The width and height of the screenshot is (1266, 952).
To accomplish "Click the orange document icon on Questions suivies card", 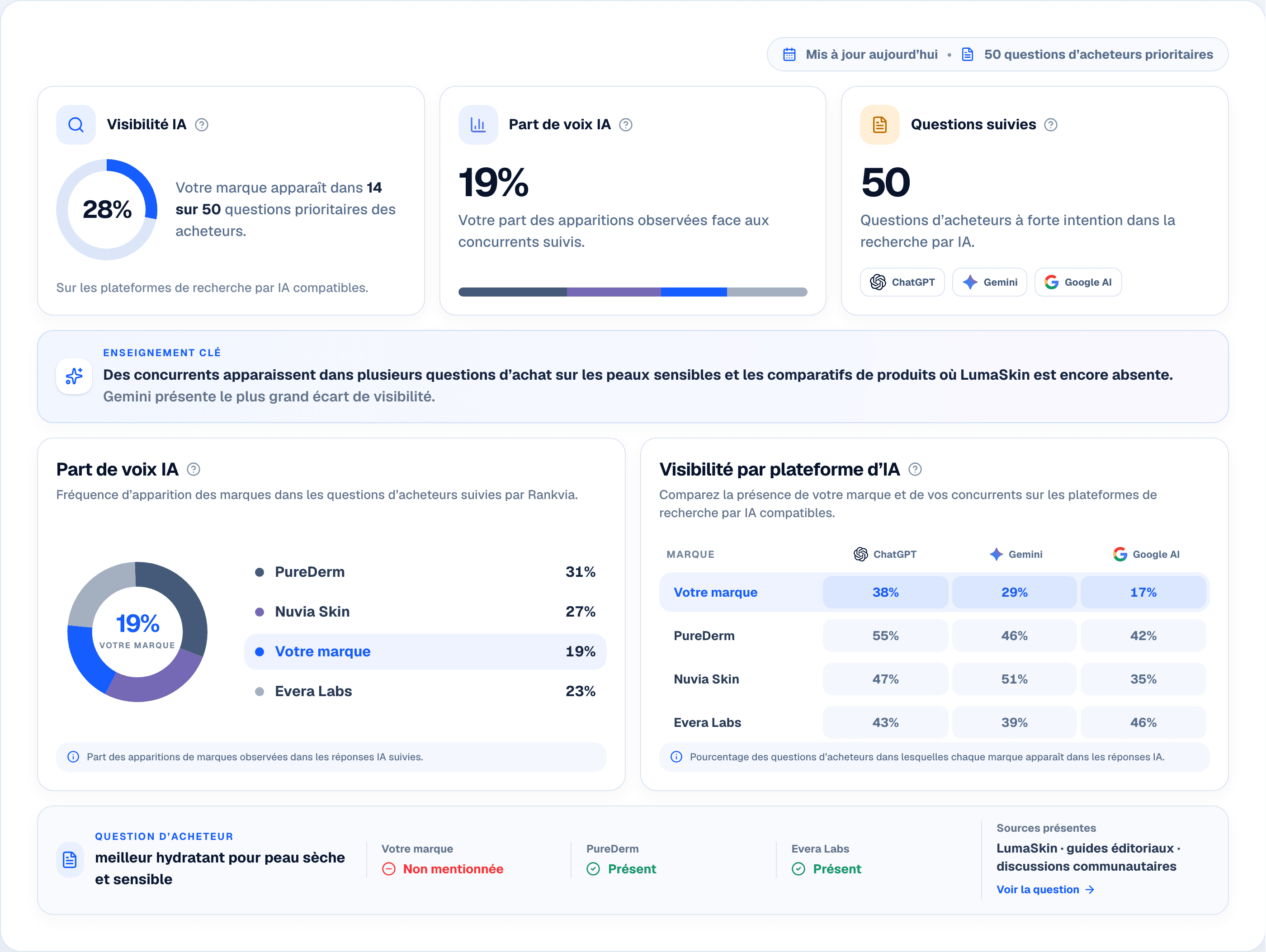I will [x=880, y=125].
